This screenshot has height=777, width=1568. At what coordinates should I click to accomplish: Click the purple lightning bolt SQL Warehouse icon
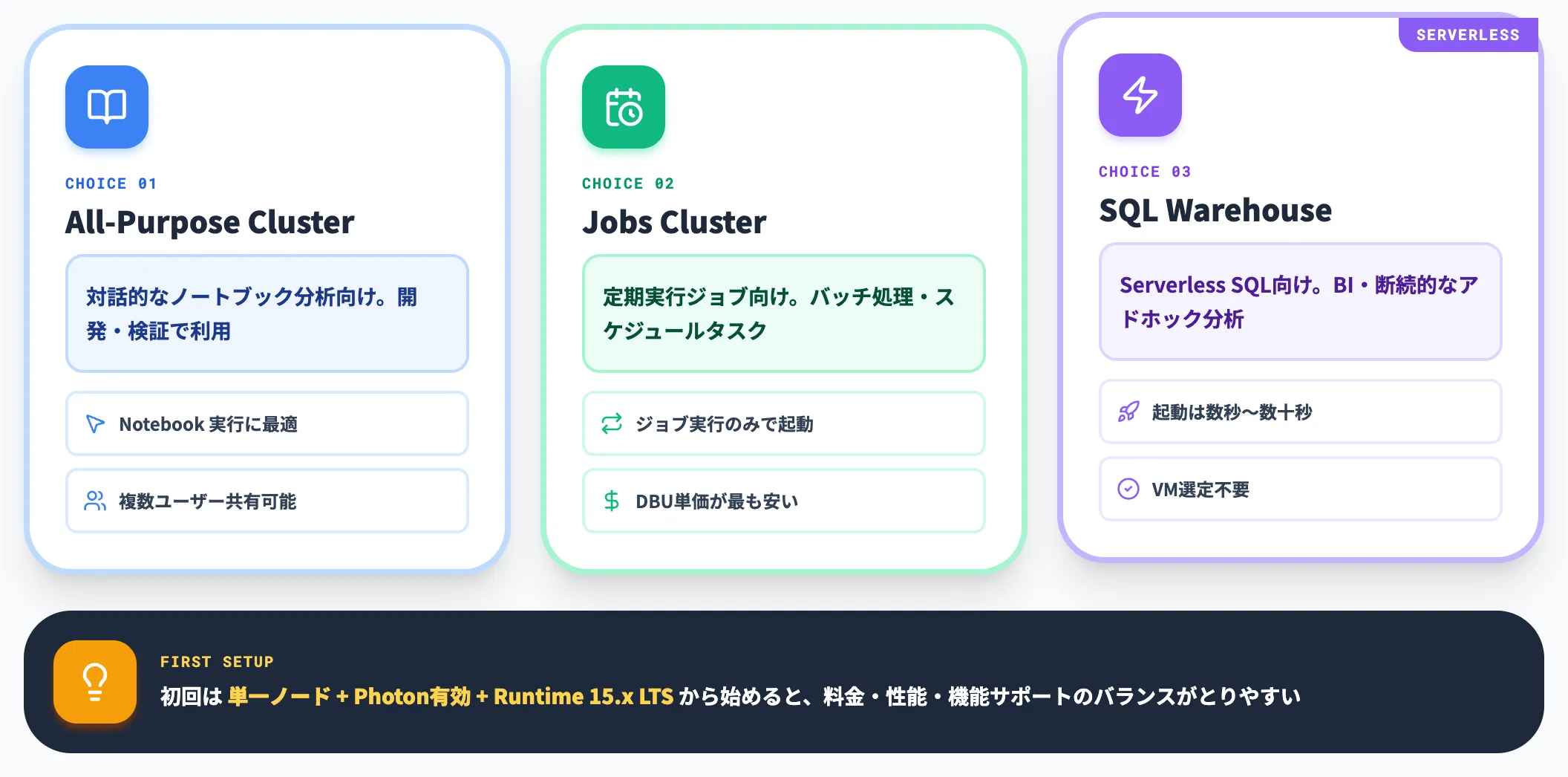pyautogui.click(x=1140, y=95)
